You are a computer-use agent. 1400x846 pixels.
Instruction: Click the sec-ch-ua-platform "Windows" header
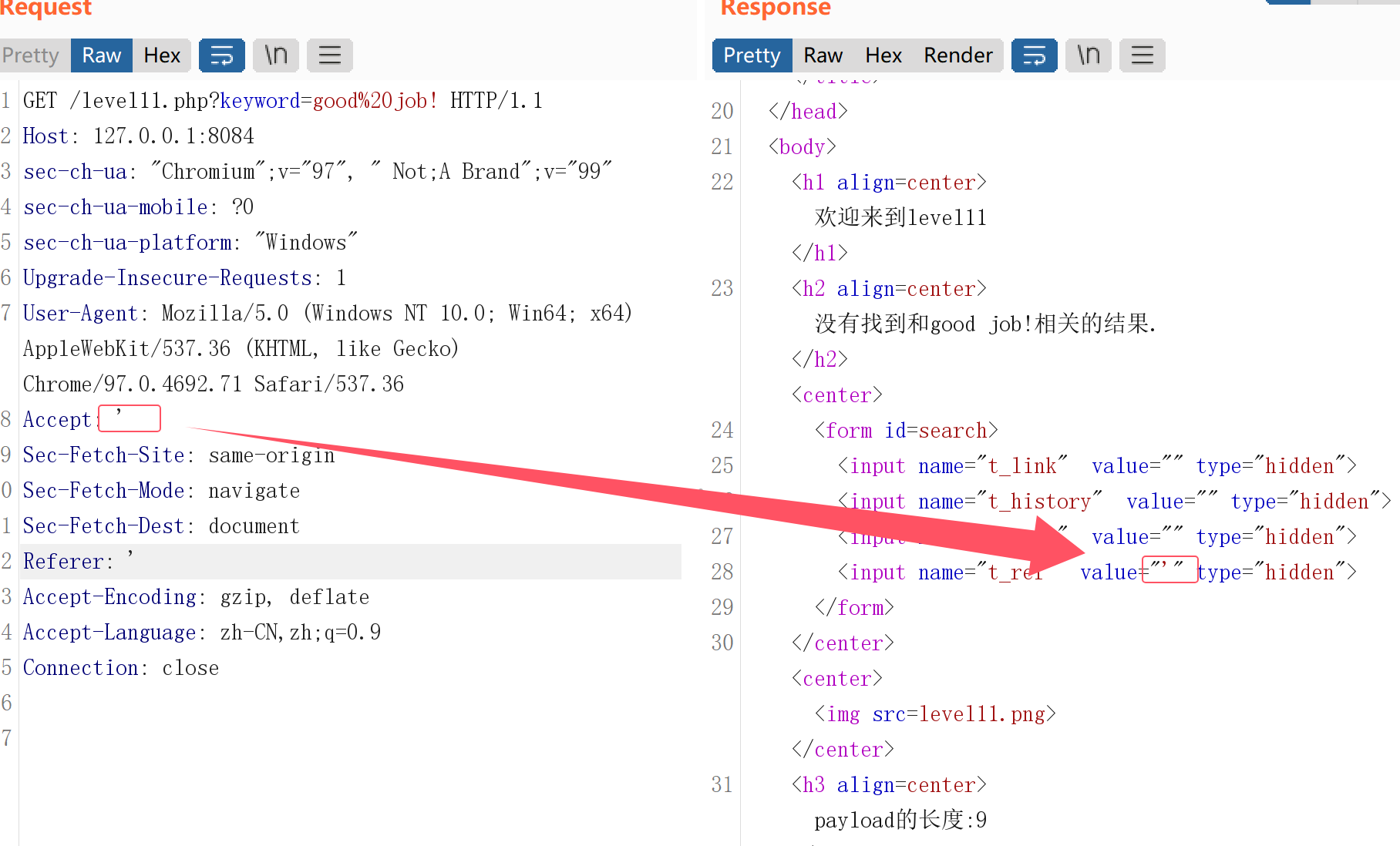190,243
